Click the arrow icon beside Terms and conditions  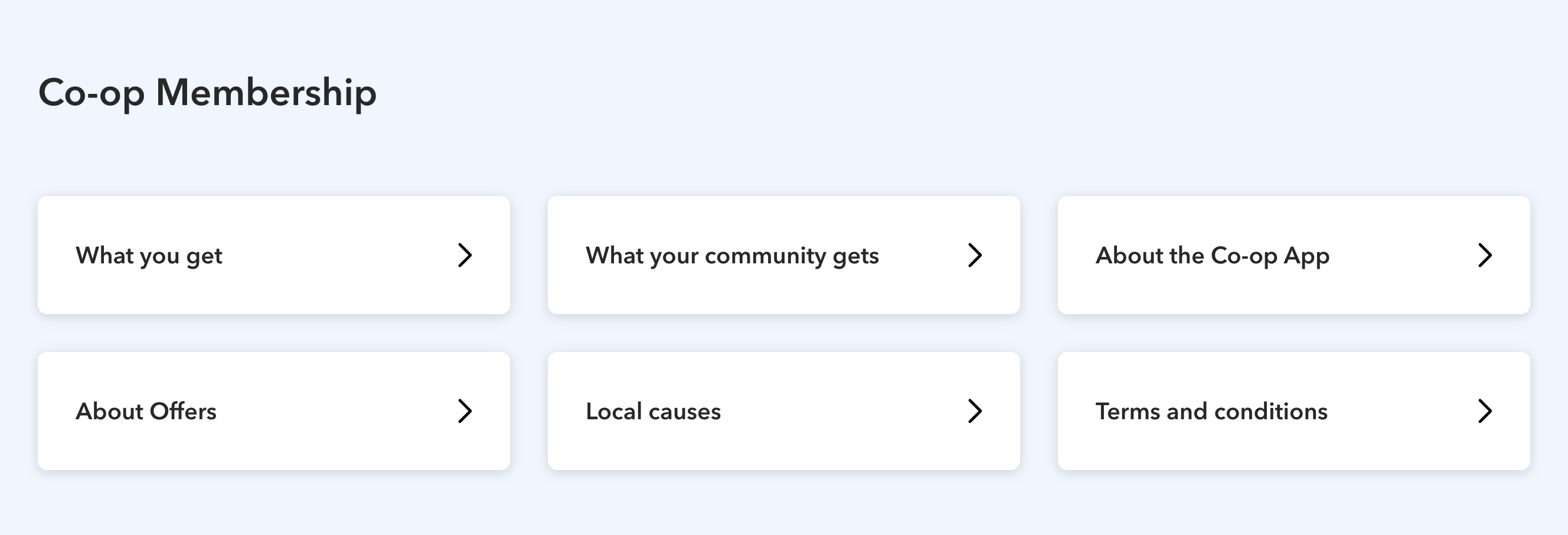pyautogui.click(x=1485, y=411)
